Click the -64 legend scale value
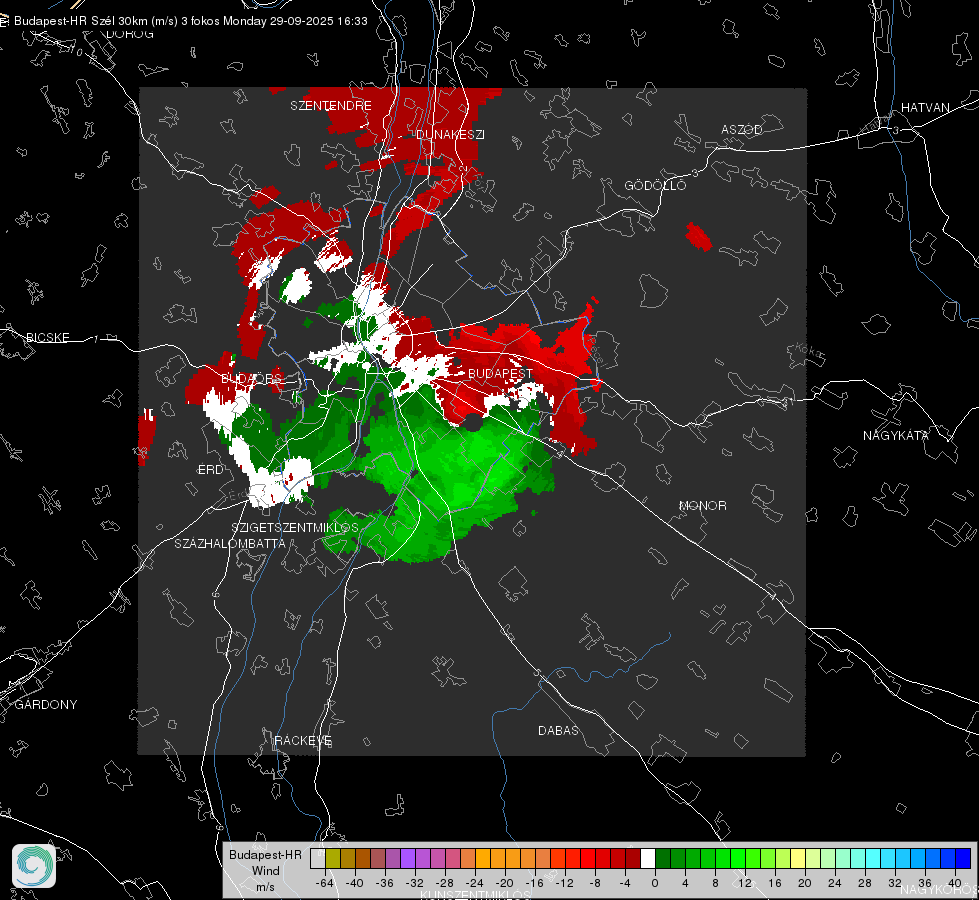The width and height of the screenshot is (979, 900). tap(325, 883)
